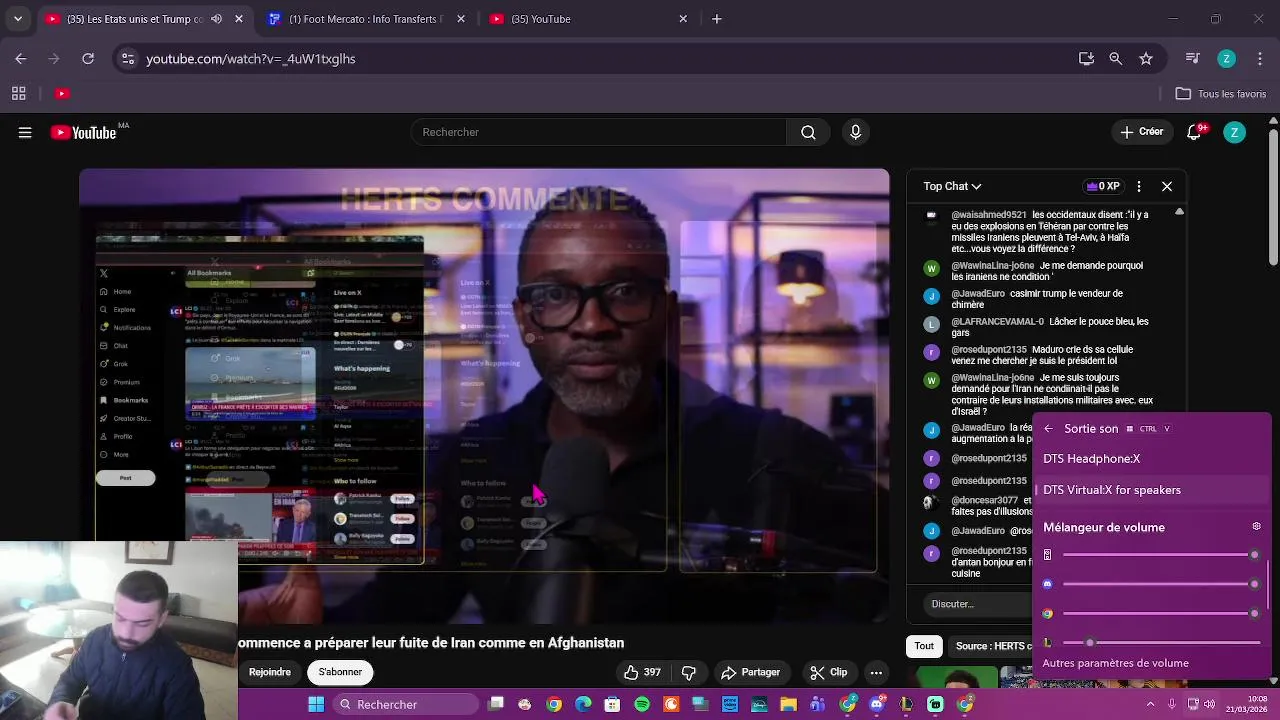Mute Discord in the volume mixer
Viewport: 1280px width, 720px height.
(x=1048, y=584)
